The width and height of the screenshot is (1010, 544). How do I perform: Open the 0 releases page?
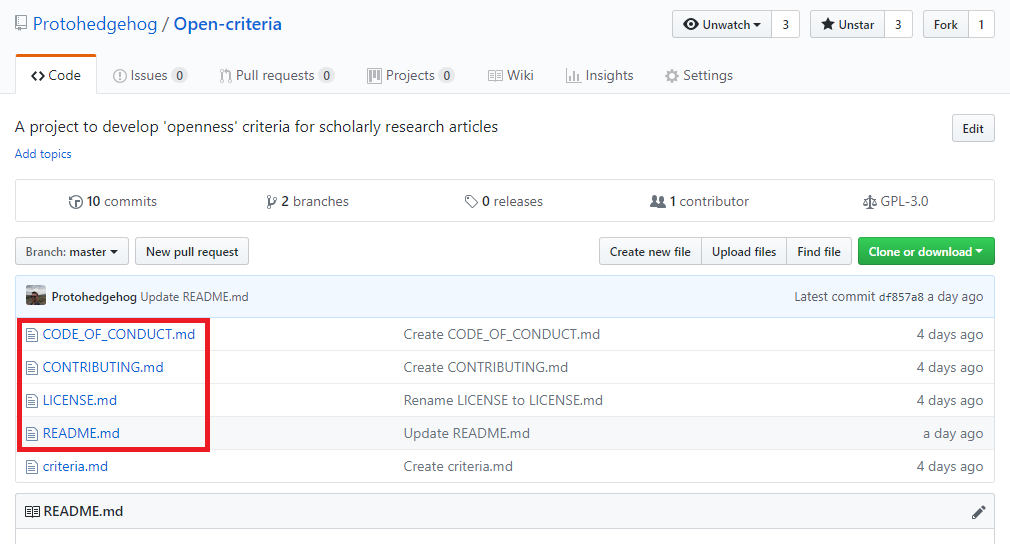point(504,202)
